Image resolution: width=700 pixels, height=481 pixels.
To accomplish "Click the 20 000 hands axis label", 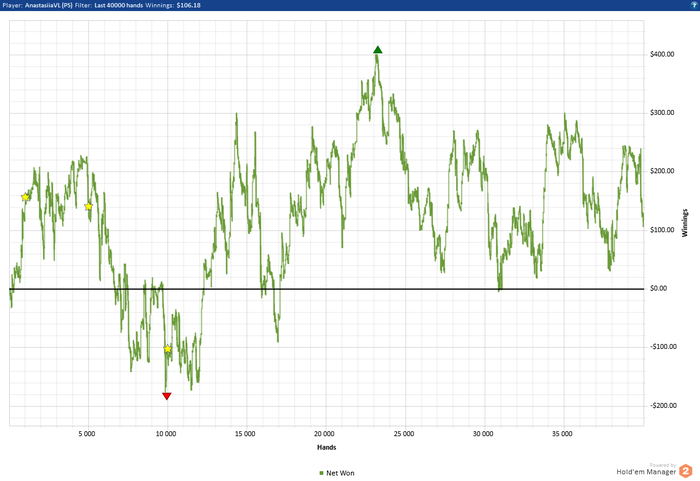I will tap(324, 434).
